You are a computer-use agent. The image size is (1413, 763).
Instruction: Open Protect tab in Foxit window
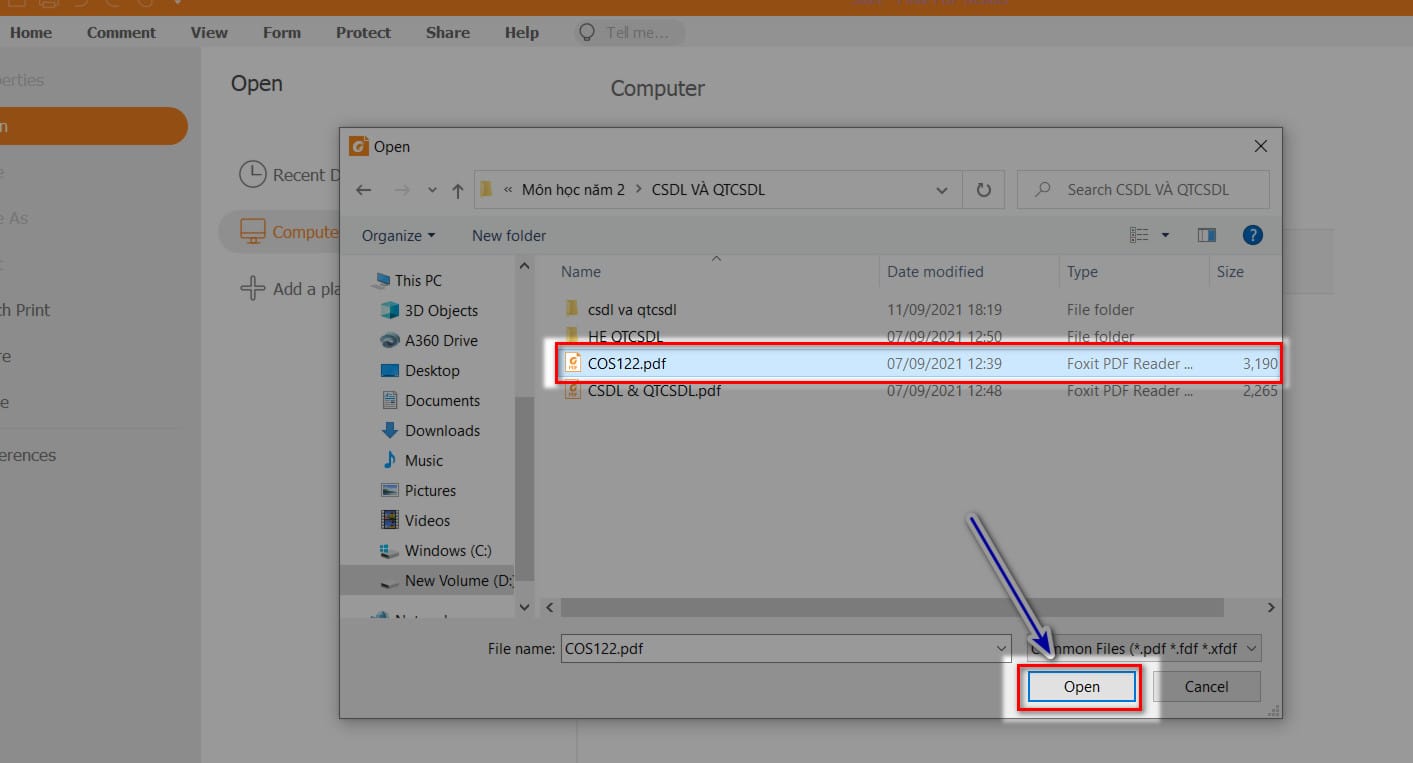tap(363, 32)
